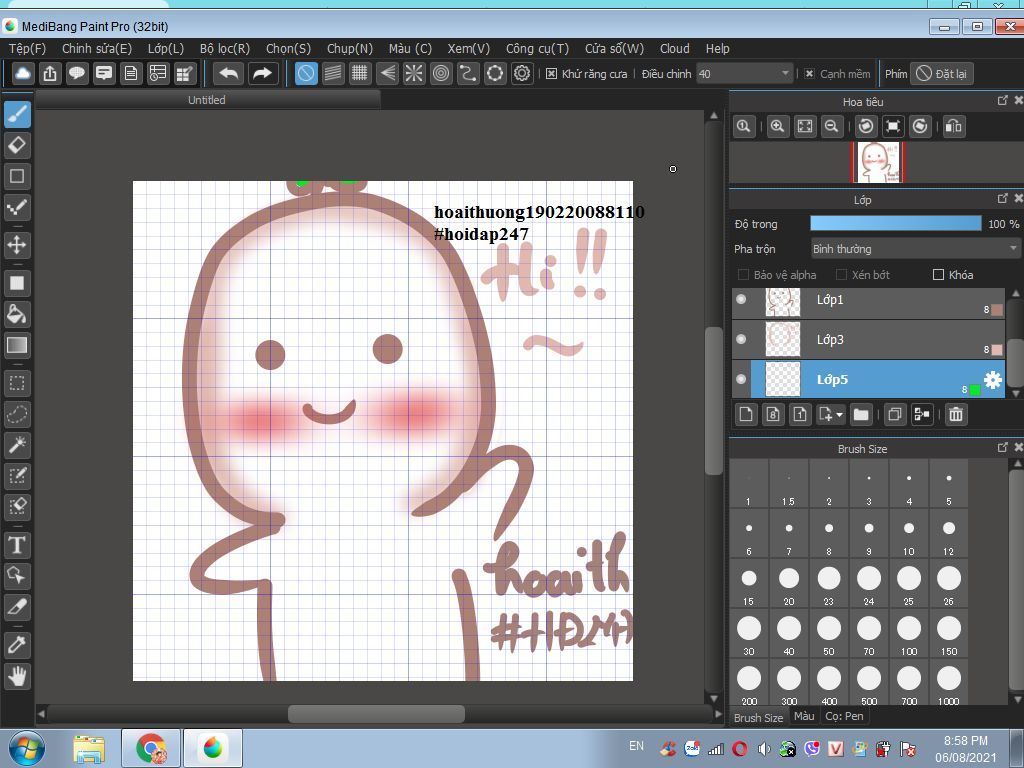Select the Eraser tool in left toolbar
Screen dimensions: 1024x768
17,145
